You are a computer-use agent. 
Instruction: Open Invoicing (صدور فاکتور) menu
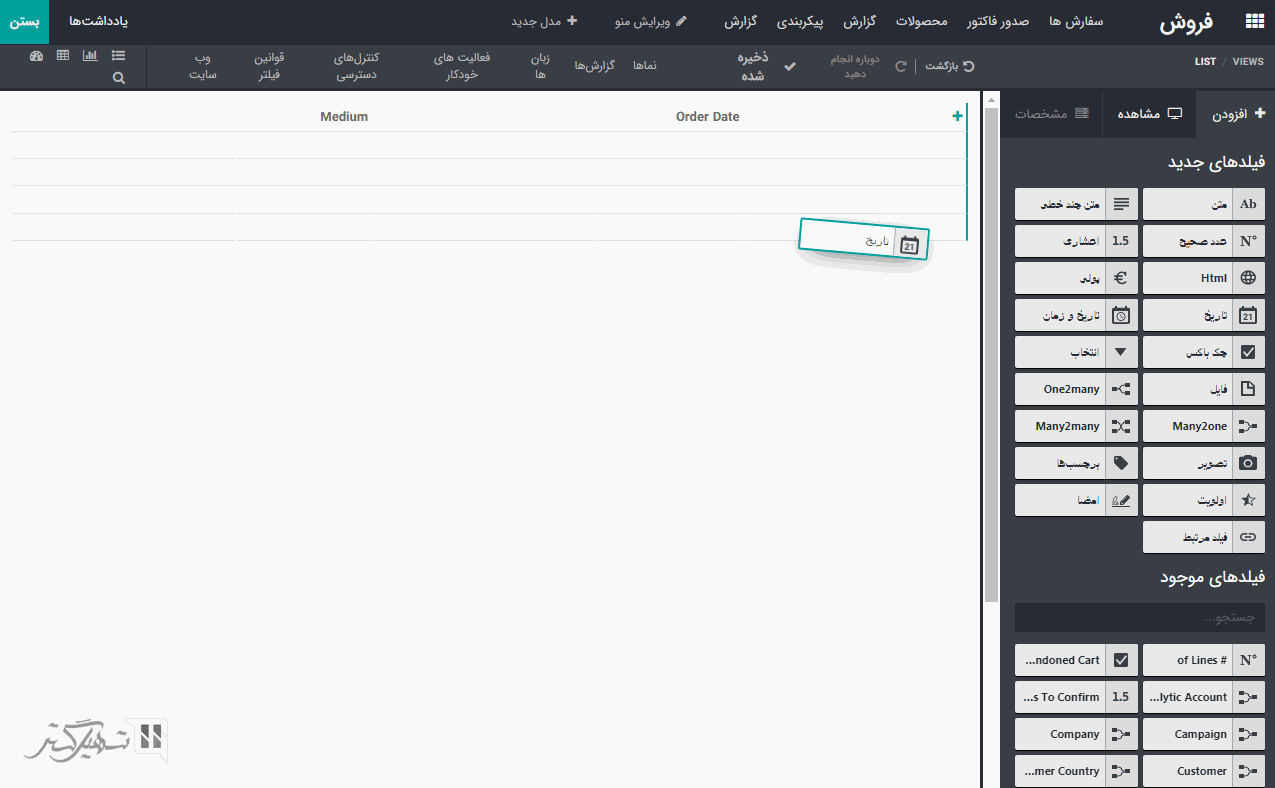tap(999, 21)
